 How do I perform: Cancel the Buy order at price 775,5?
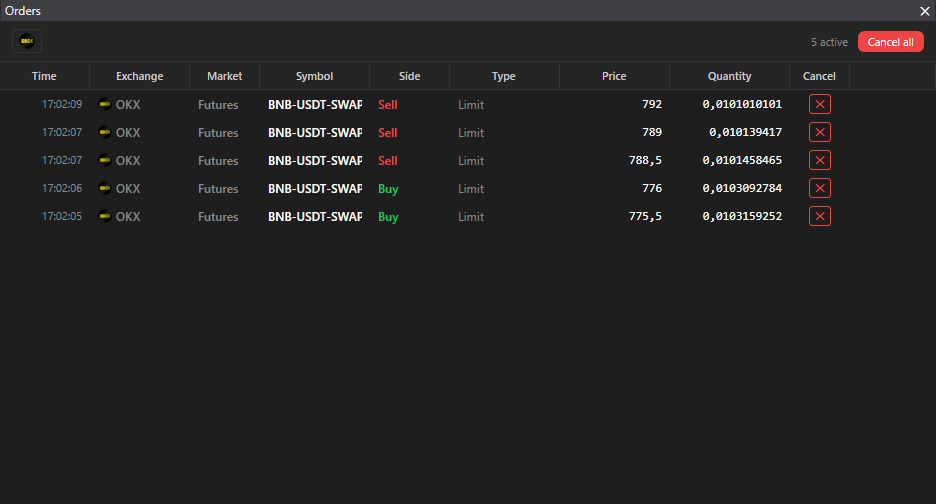click(x=820, y=216)
